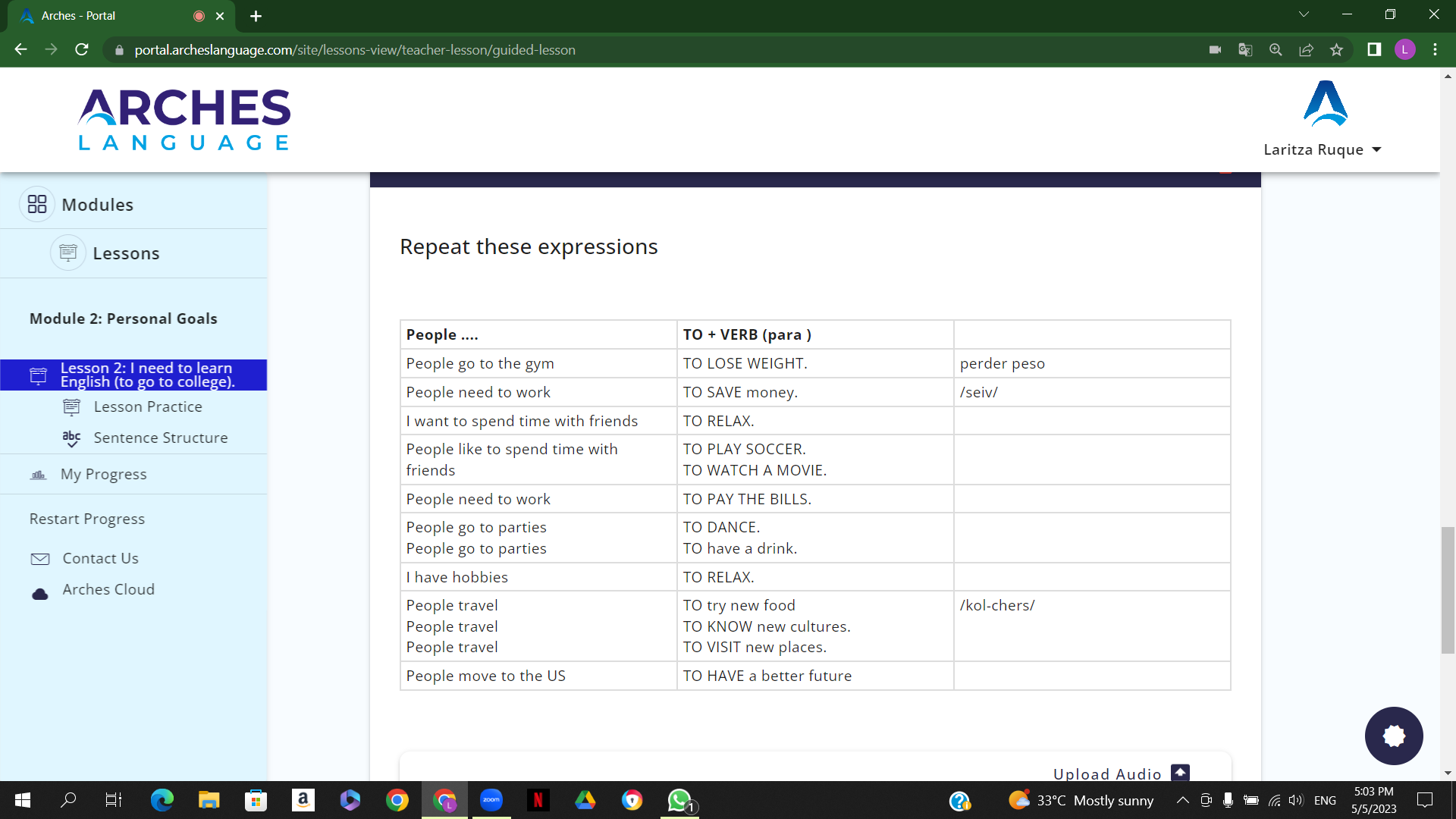The image size is (1456, 819).
Task: Click the Contact Us envelope icon
Action: (x=40, y=559)
